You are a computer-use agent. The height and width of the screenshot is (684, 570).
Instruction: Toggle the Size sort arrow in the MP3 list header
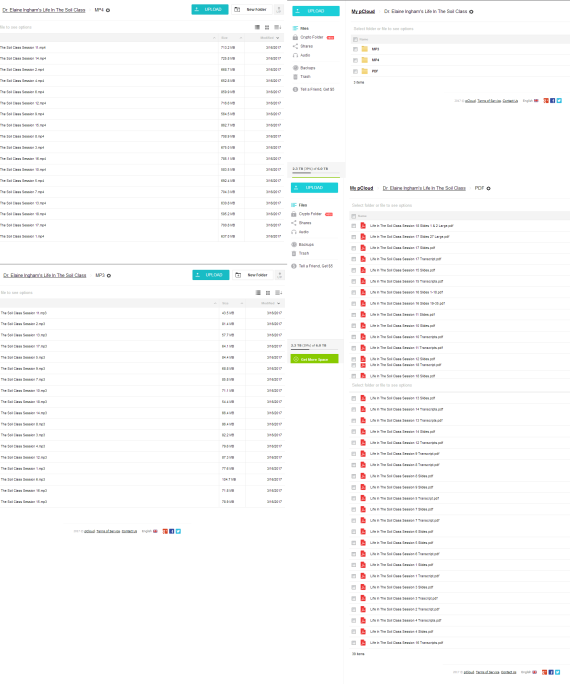[242, 303]
